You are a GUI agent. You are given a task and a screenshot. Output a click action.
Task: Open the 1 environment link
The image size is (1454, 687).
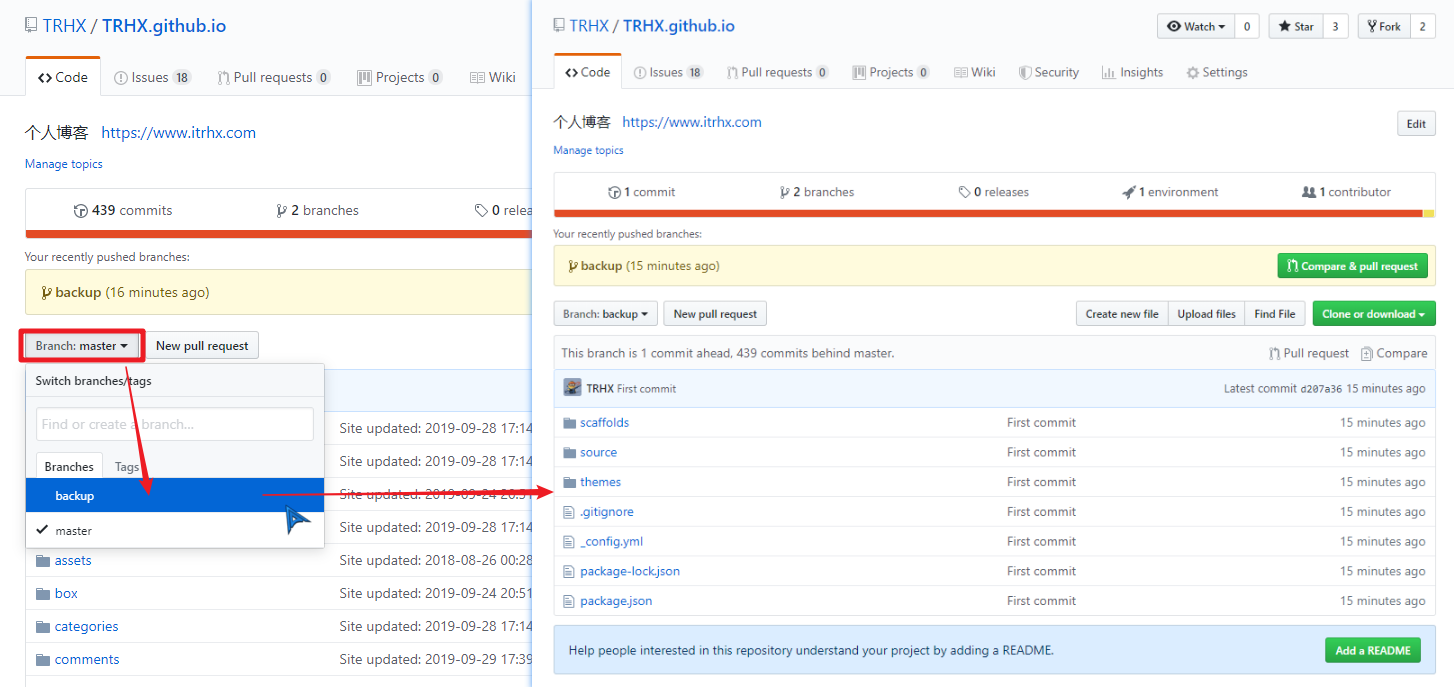coord(1170,192)
